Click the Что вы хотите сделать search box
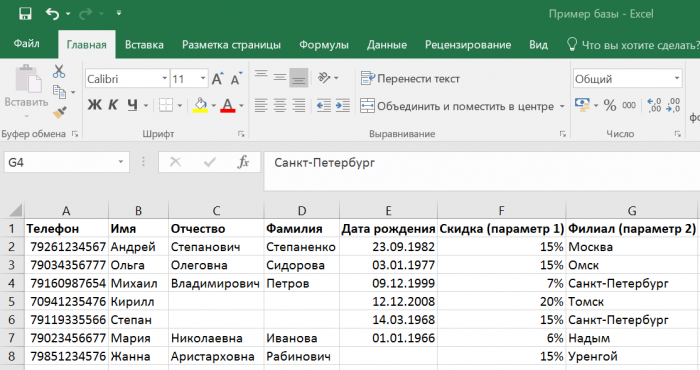The width and height of the screenshot is (700, 370). tap(633, 45)
